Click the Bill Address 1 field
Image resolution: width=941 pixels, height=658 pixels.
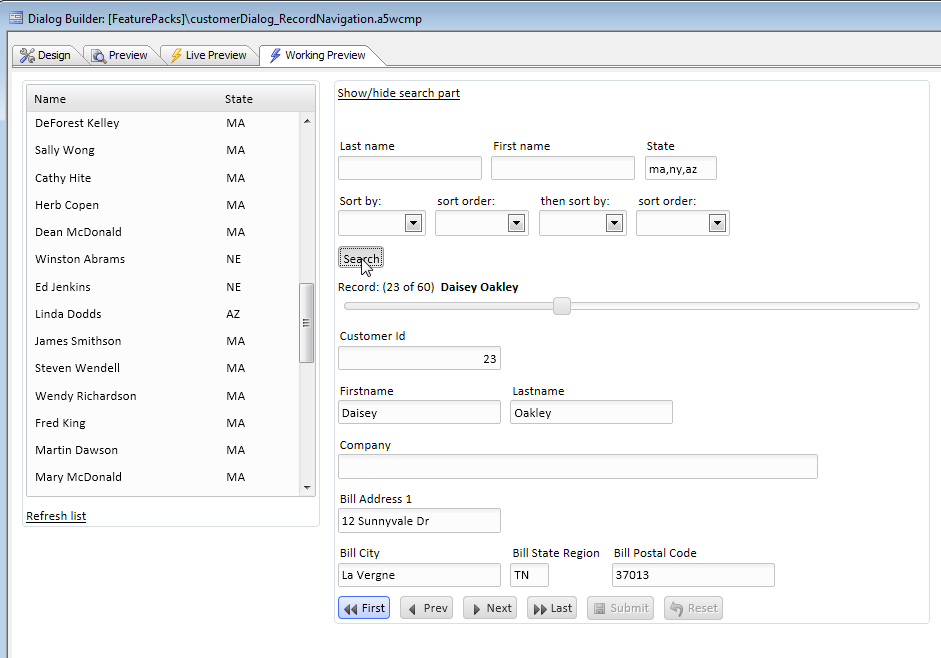click(419, 521)
